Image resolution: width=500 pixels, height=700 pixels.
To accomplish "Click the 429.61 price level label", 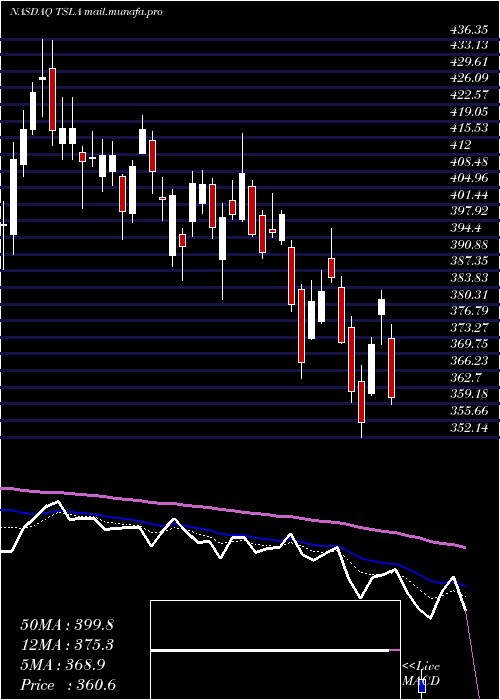I will click(x=469, y=62).
